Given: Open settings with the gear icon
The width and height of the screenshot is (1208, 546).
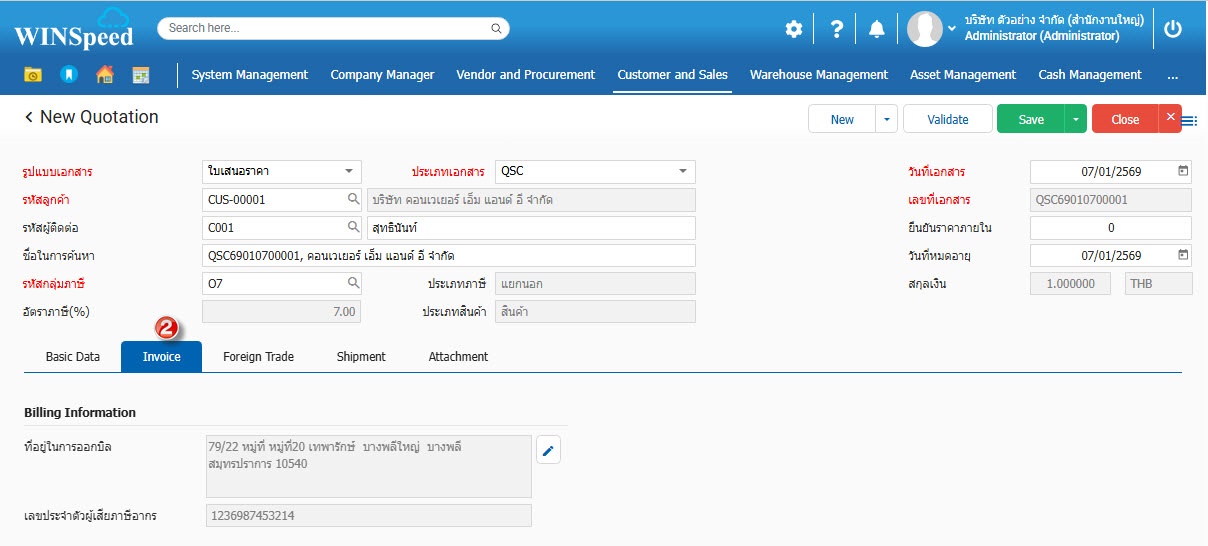Looking at the screenshot, I should [793, 29].
